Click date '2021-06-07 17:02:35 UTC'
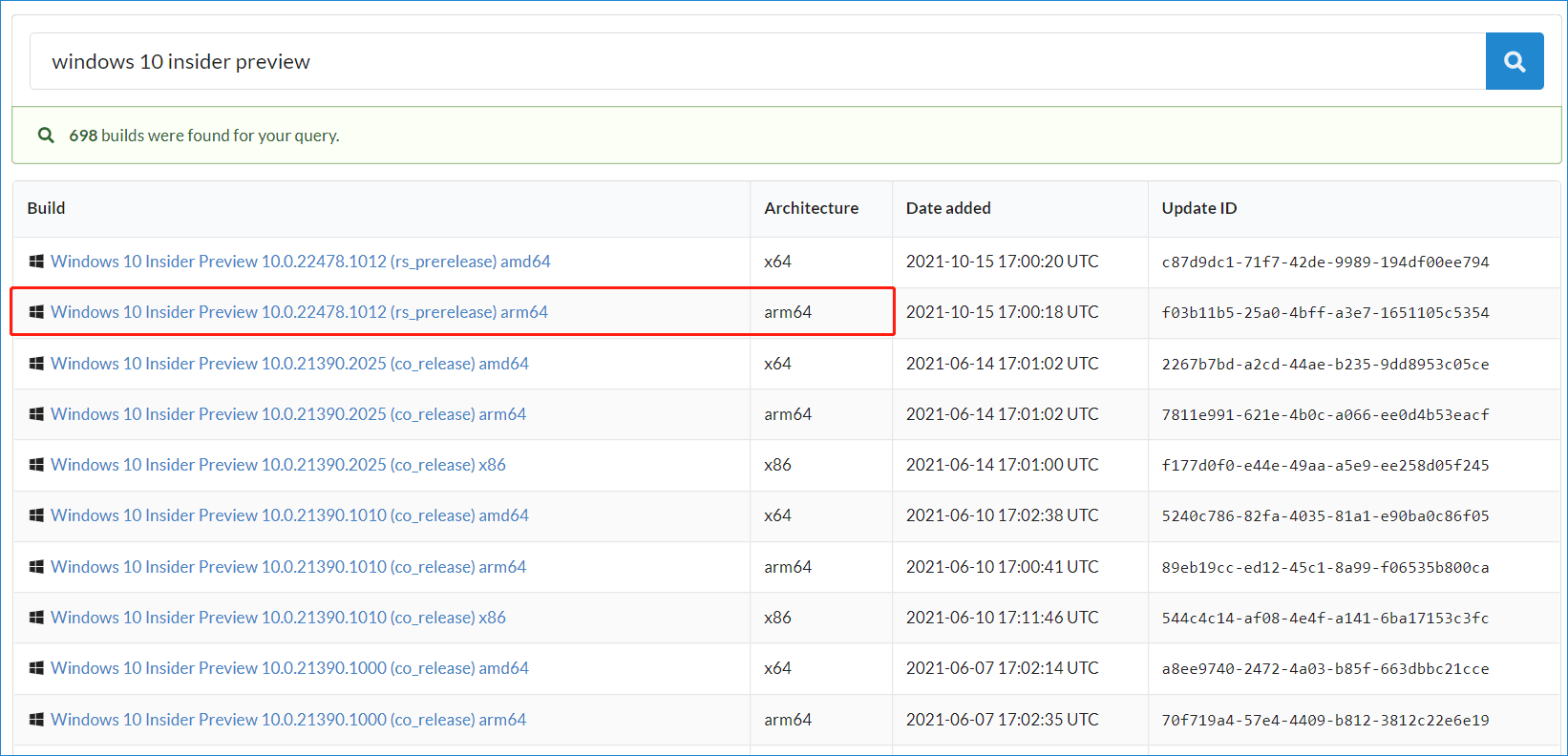 (x=1003, y=720)
